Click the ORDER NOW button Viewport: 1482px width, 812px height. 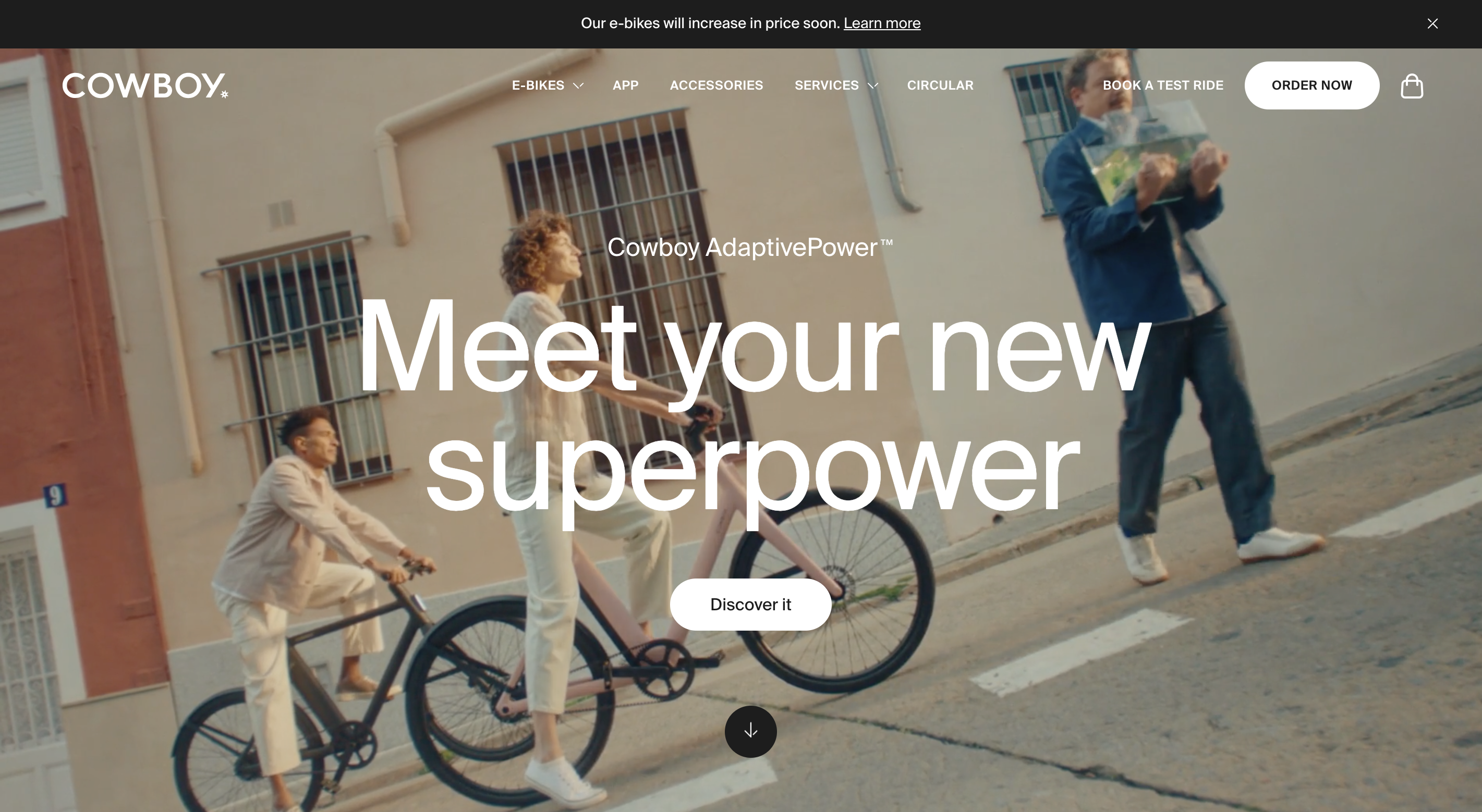click(1311, 85)
